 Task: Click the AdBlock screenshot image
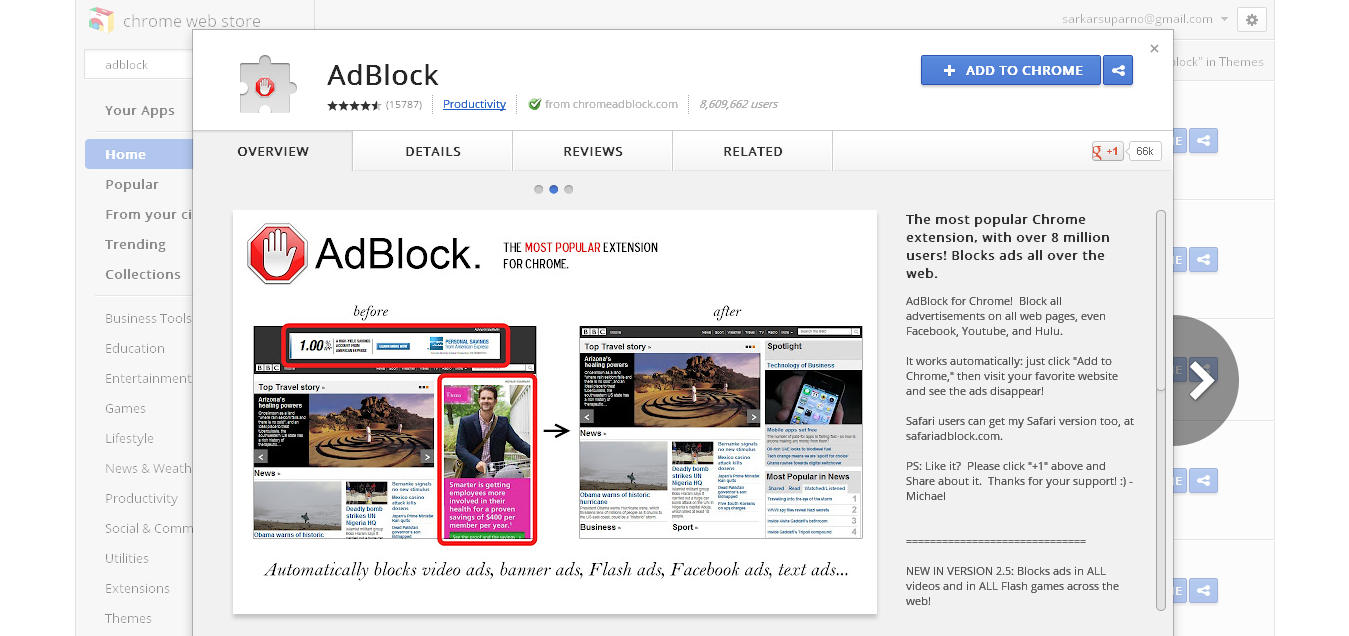[x=555, y=412]
